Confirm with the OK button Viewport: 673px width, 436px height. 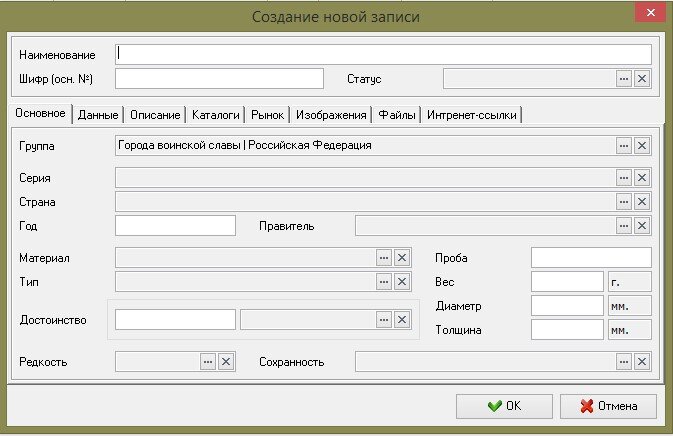click(x=504, y=406)
